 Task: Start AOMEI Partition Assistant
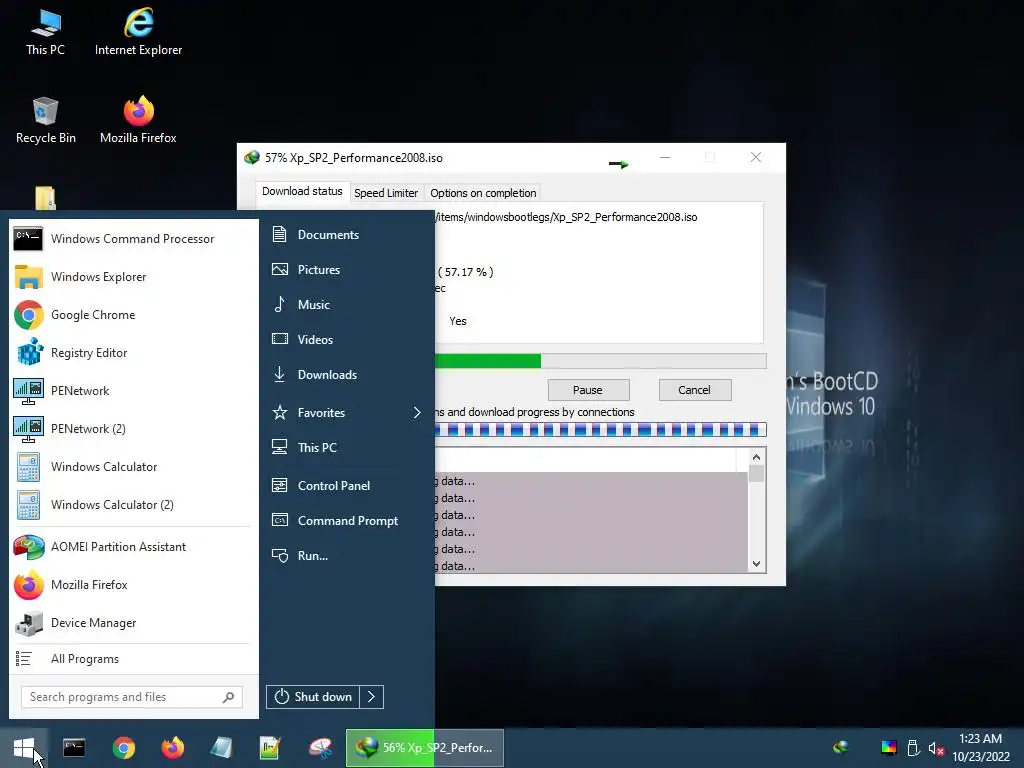click(x=133, y=547)
